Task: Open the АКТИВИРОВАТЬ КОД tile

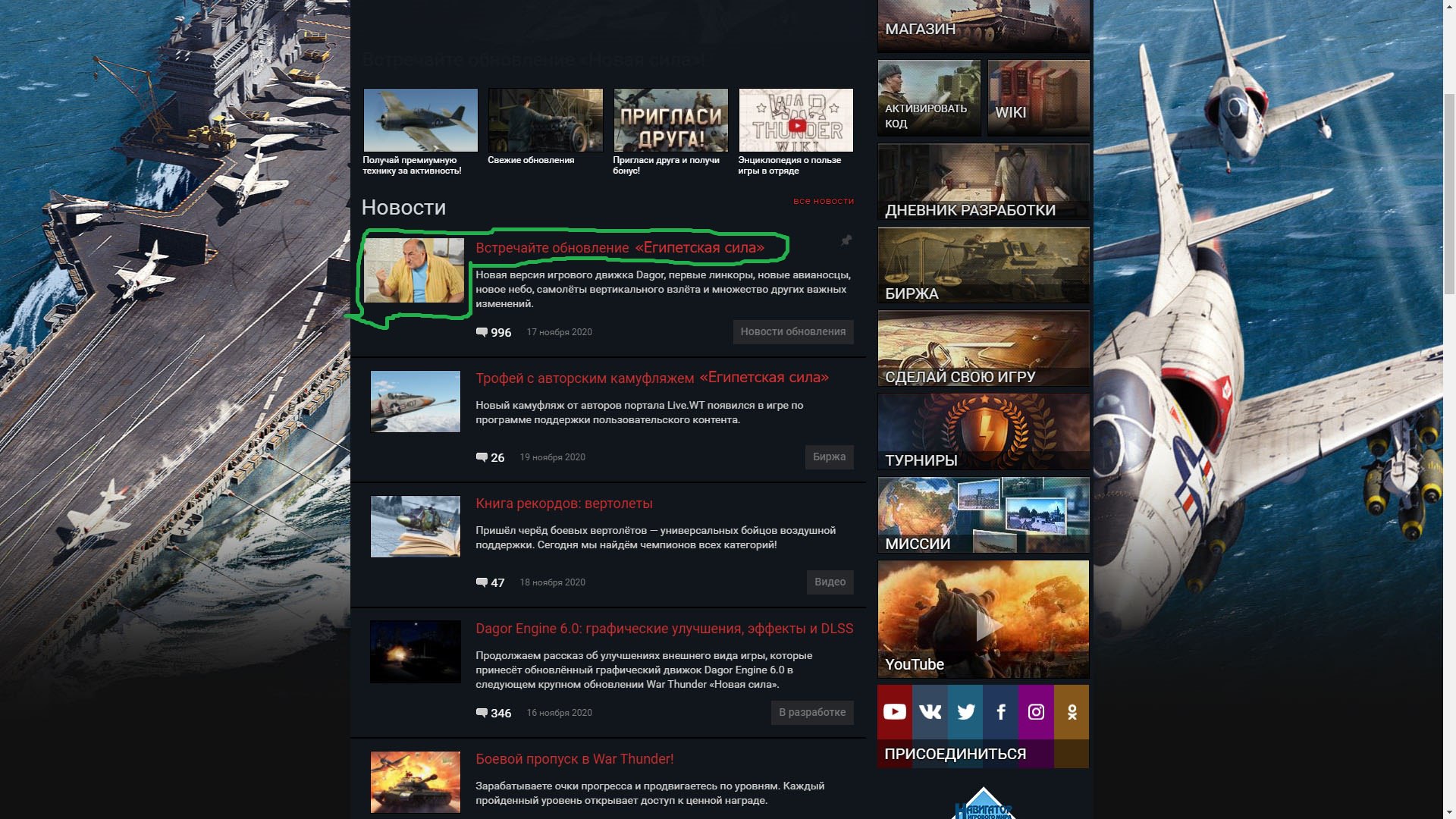Action: point(929,98)
